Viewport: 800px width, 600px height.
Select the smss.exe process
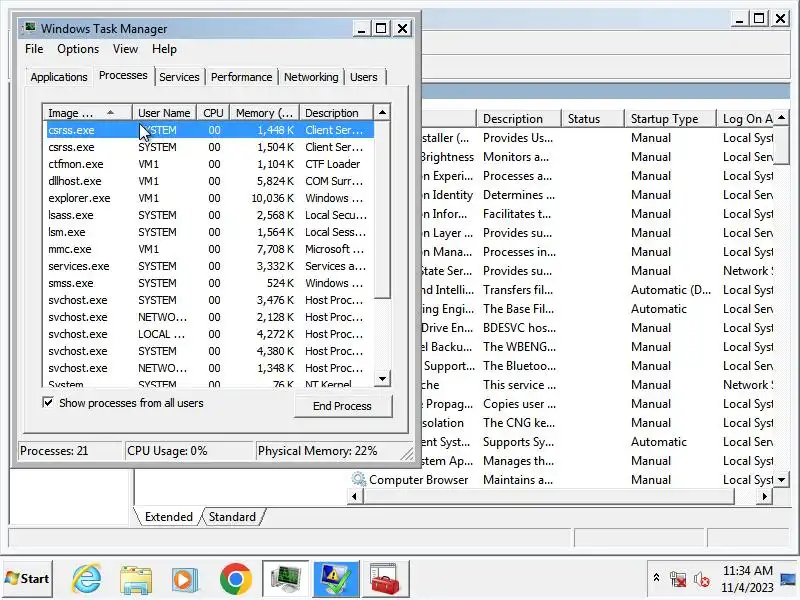pyautogui.click(x=210, y=283)
